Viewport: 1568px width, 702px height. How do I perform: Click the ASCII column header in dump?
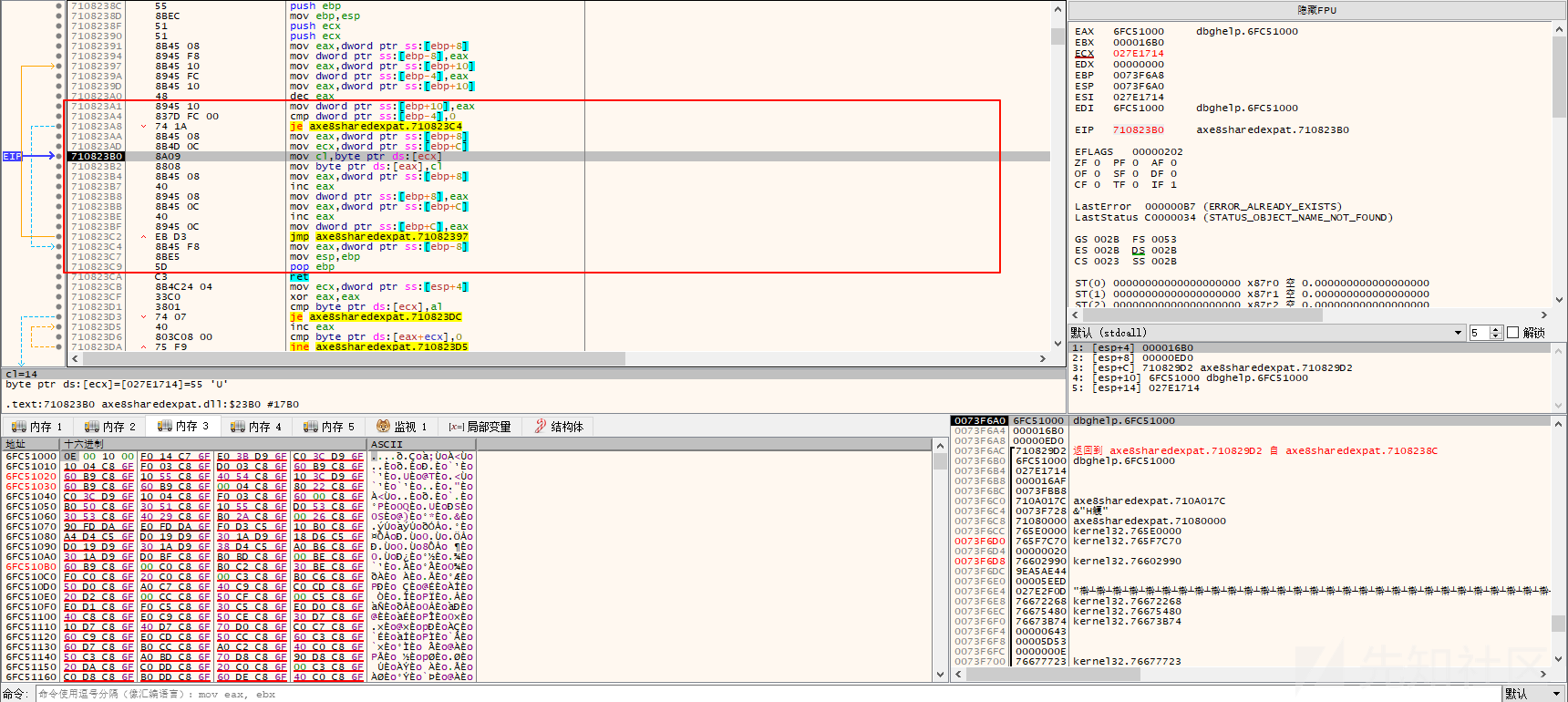coord(421,444)
